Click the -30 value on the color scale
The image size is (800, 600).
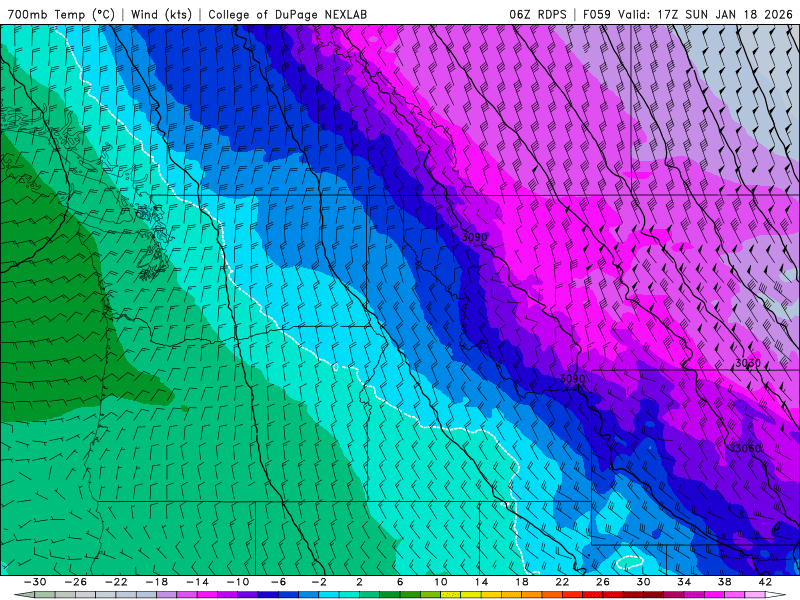35,582
